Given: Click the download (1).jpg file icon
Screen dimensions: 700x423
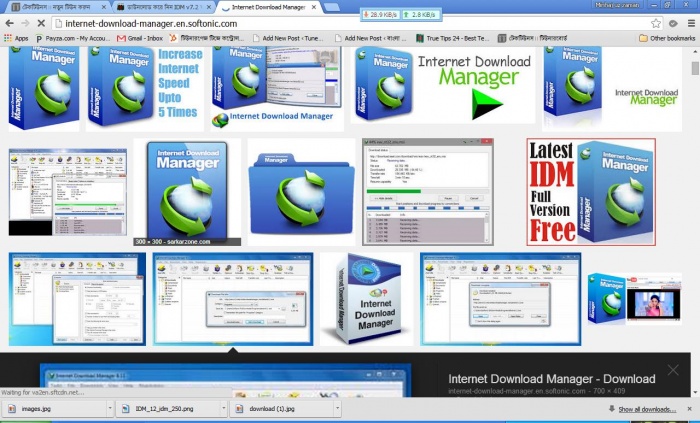Looking at the screenshot, I should coord(240,409).
